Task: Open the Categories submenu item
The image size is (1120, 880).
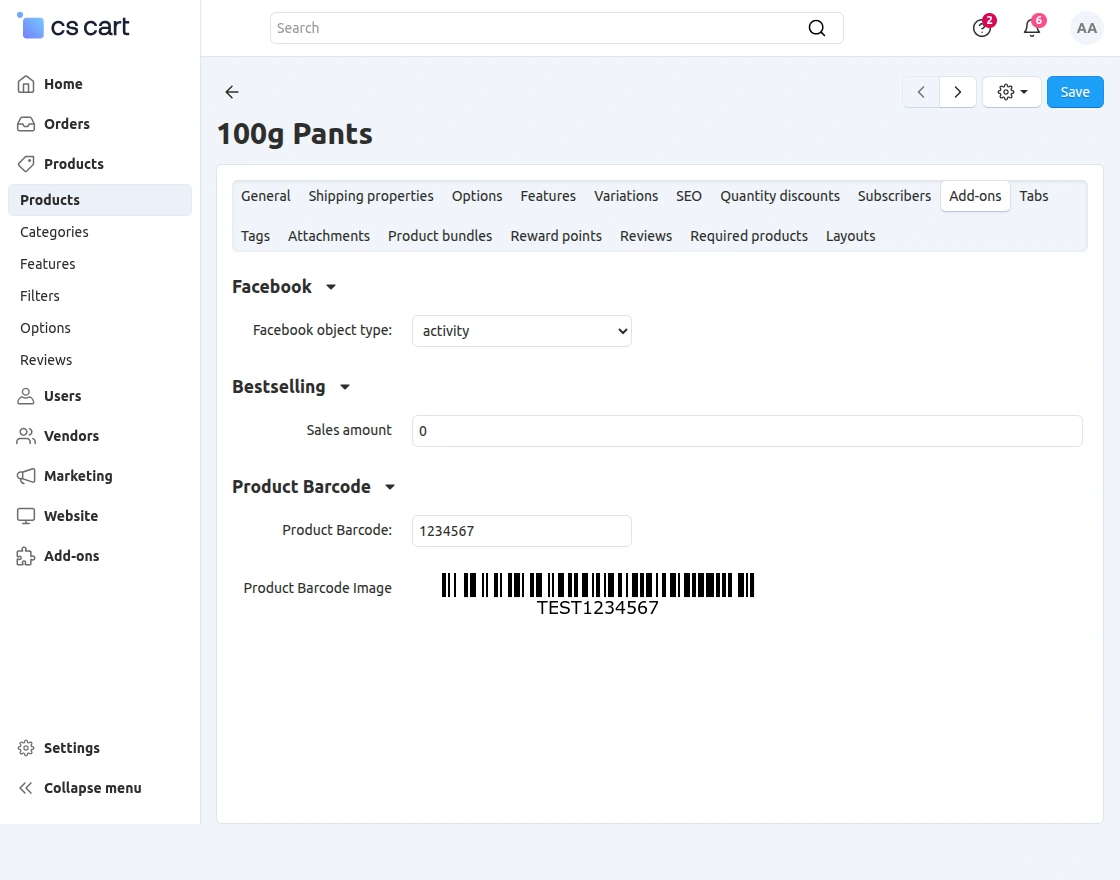Action: tap(54, 232)
